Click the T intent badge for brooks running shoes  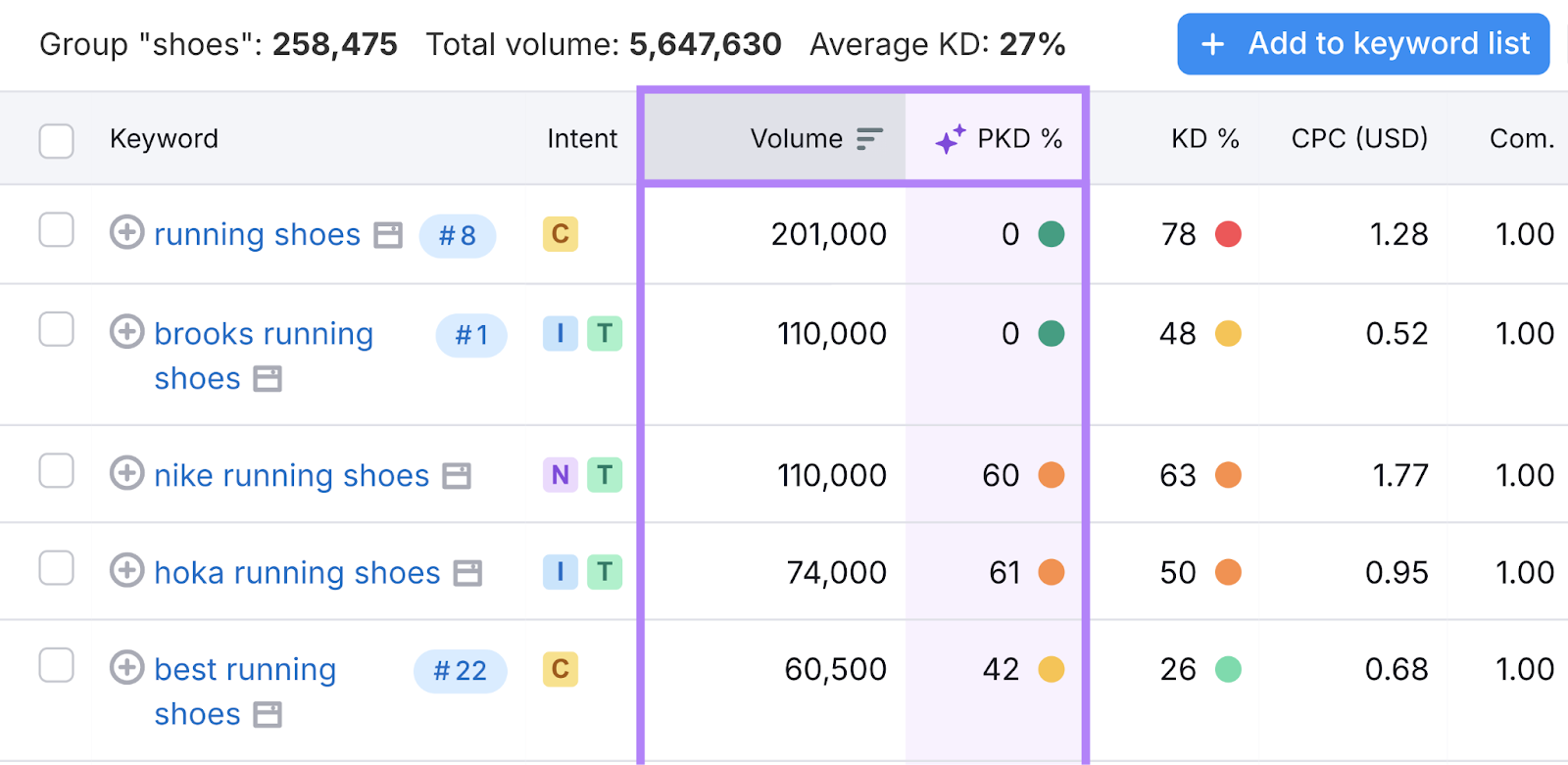605,334
